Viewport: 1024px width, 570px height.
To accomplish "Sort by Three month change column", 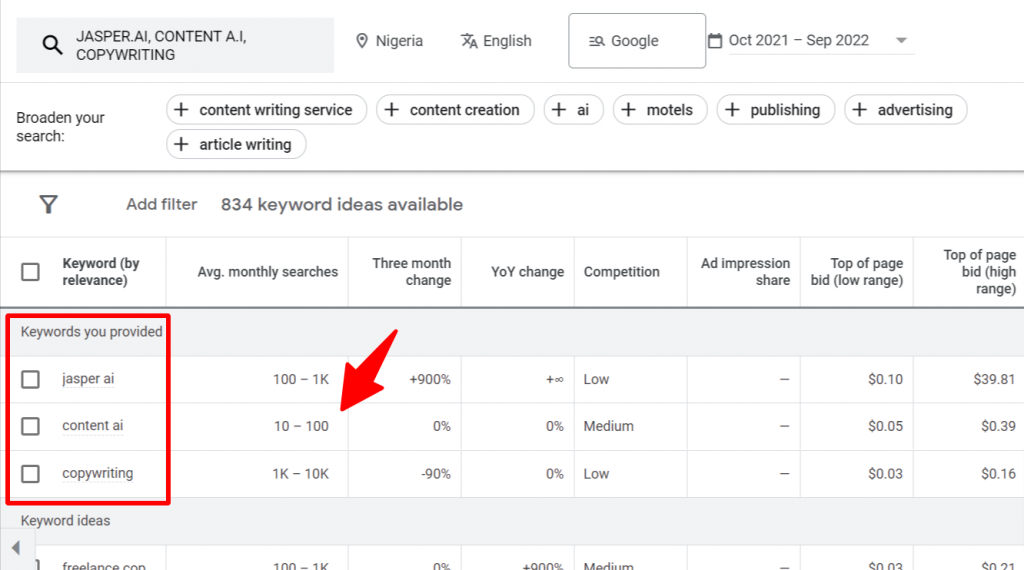I will 411,272.
